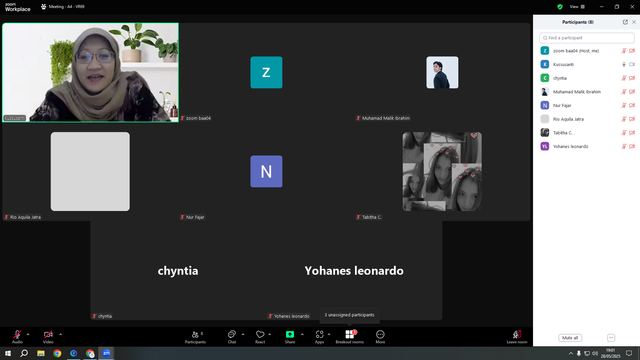Open Windows taskbar search
The image size is (640, 360).
tap(24, 353)
